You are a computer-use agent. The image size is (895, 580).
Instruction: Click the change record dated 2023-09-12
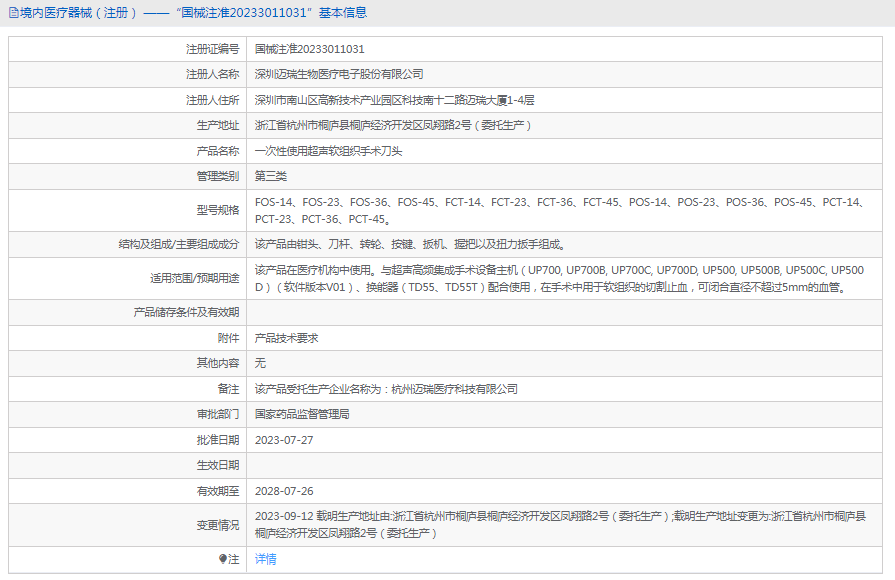click(561, 525)
